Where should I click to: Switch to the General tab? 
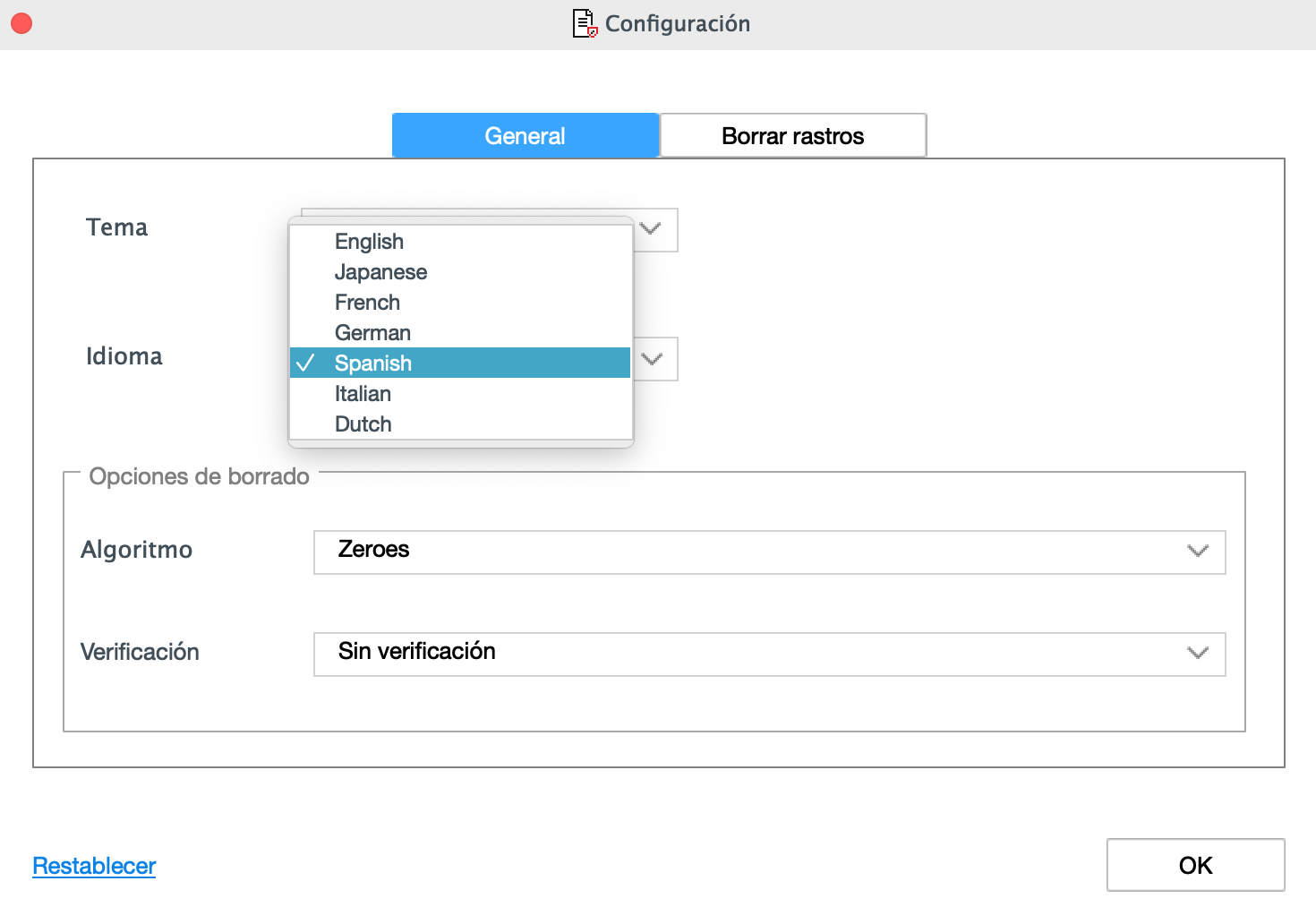[526, 136]
